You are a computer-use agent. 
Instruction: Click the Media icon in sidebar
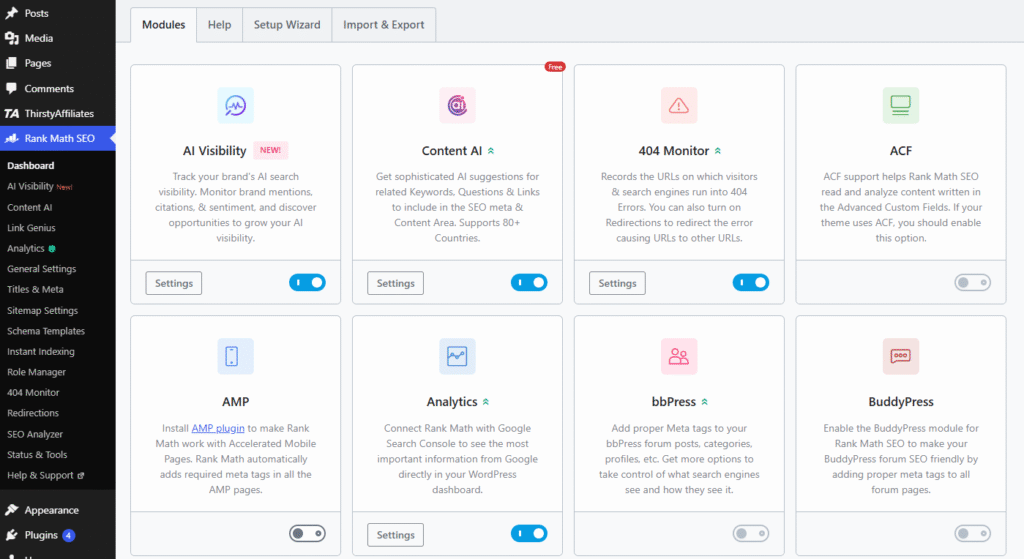click(12, 38)
